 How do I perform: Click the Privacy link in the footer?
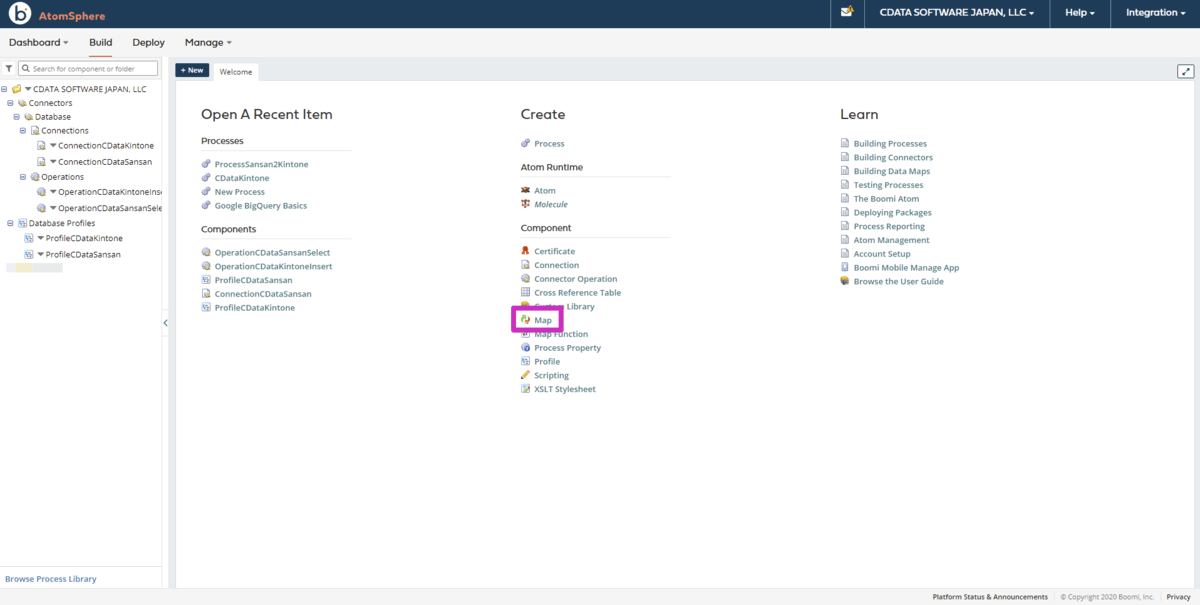[1178, 597]
